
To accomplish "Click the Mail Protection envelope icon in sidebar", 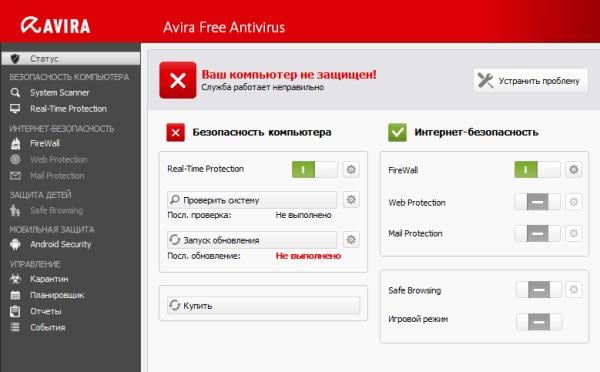I will point(15,176).
